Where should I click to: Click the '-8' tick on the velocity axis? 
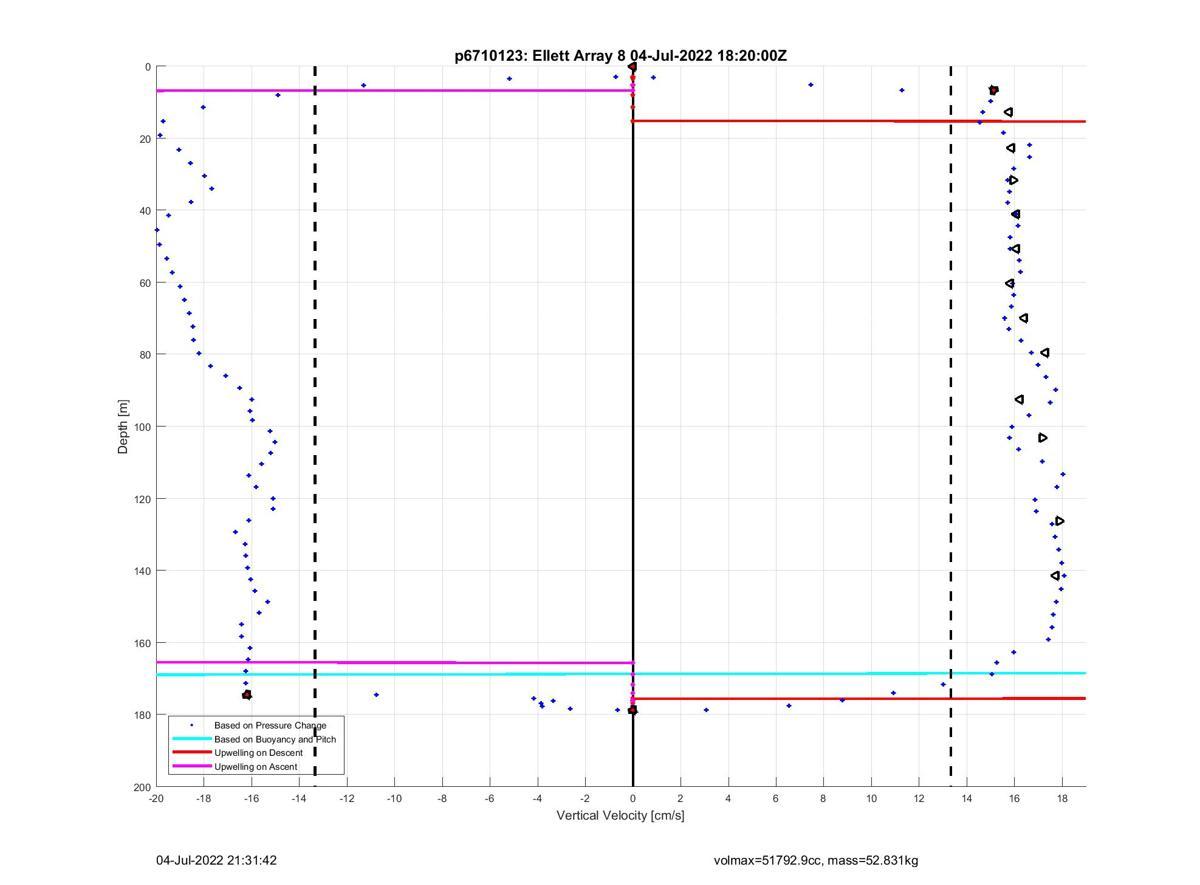click(x=442, y=798)
